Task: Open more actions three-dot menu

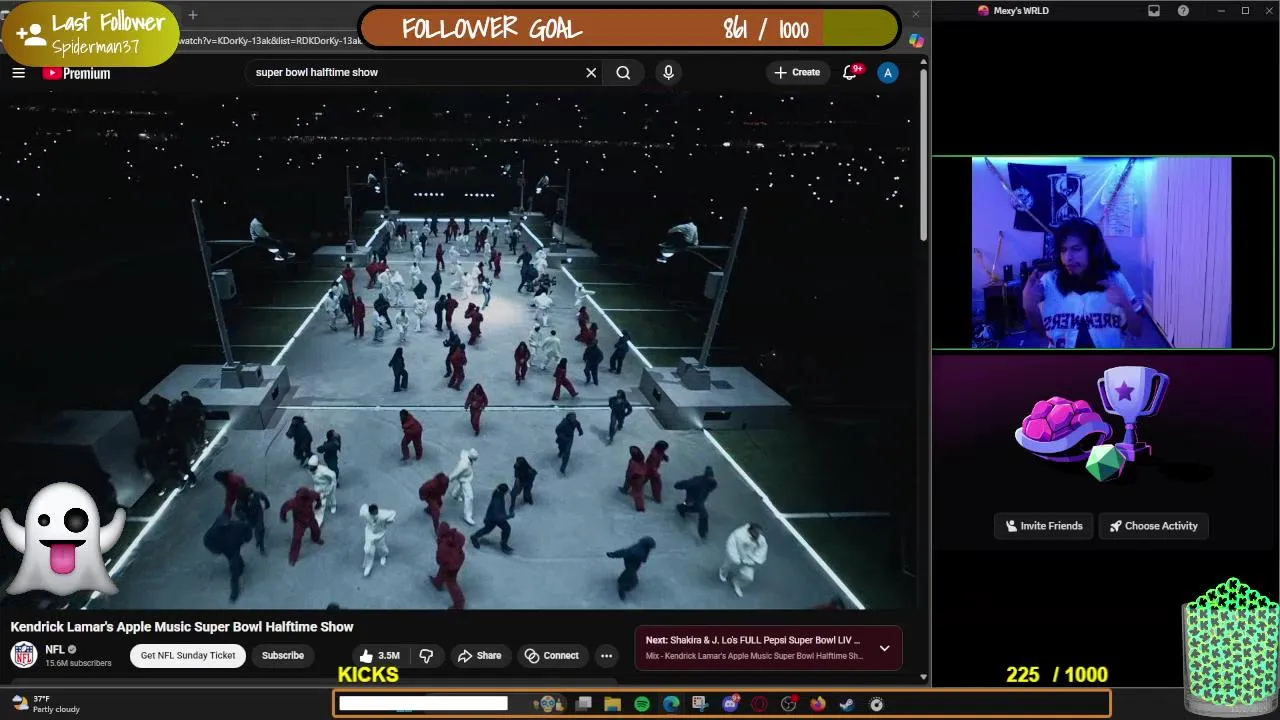Action: (x=606, y=656)
